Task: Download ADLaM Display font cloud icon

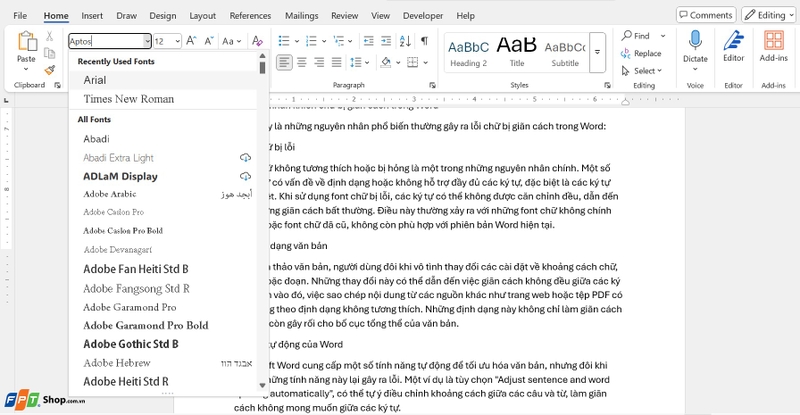Action: click(245, 177)
